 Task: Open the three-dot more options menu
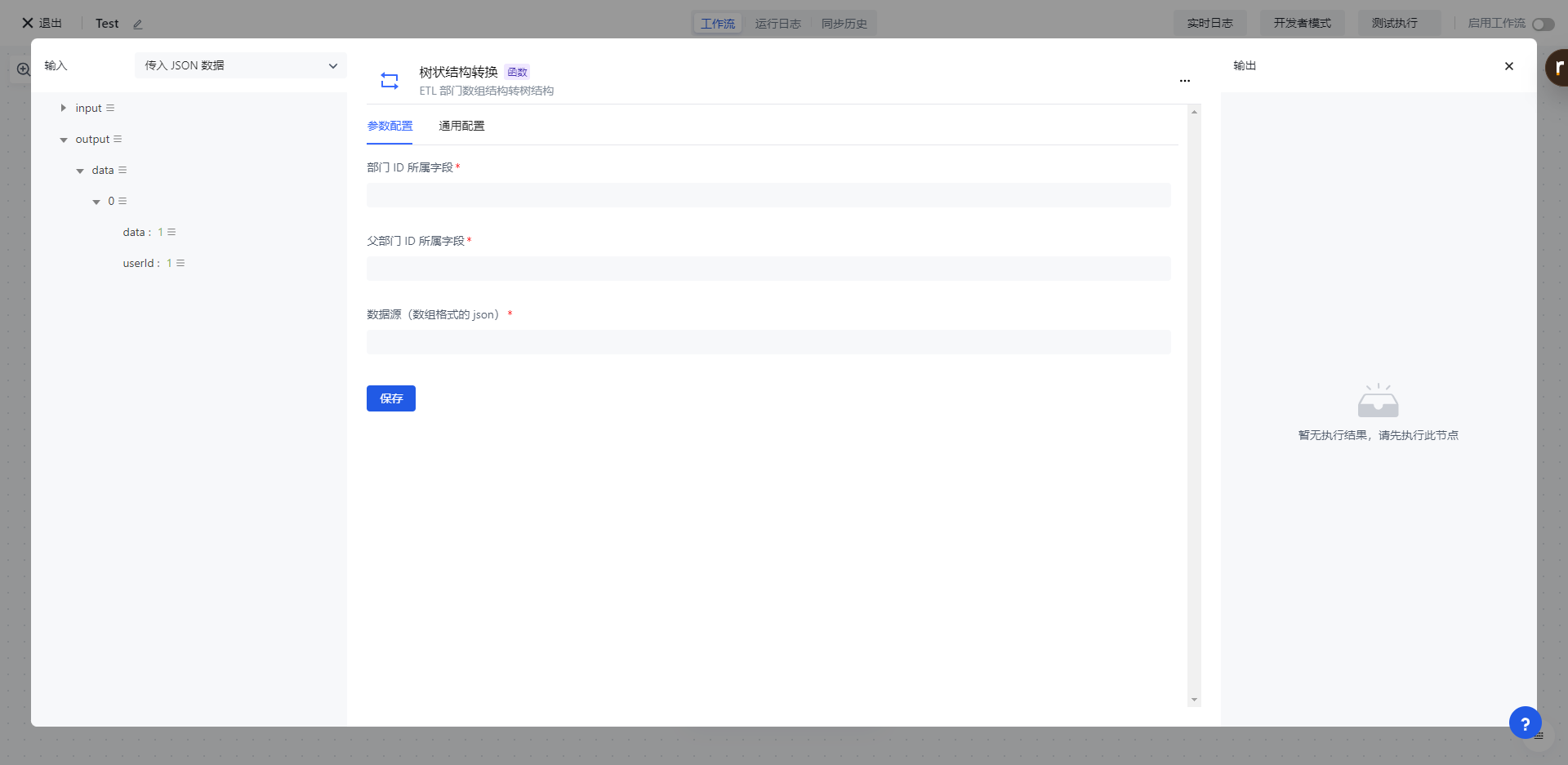1184,81
